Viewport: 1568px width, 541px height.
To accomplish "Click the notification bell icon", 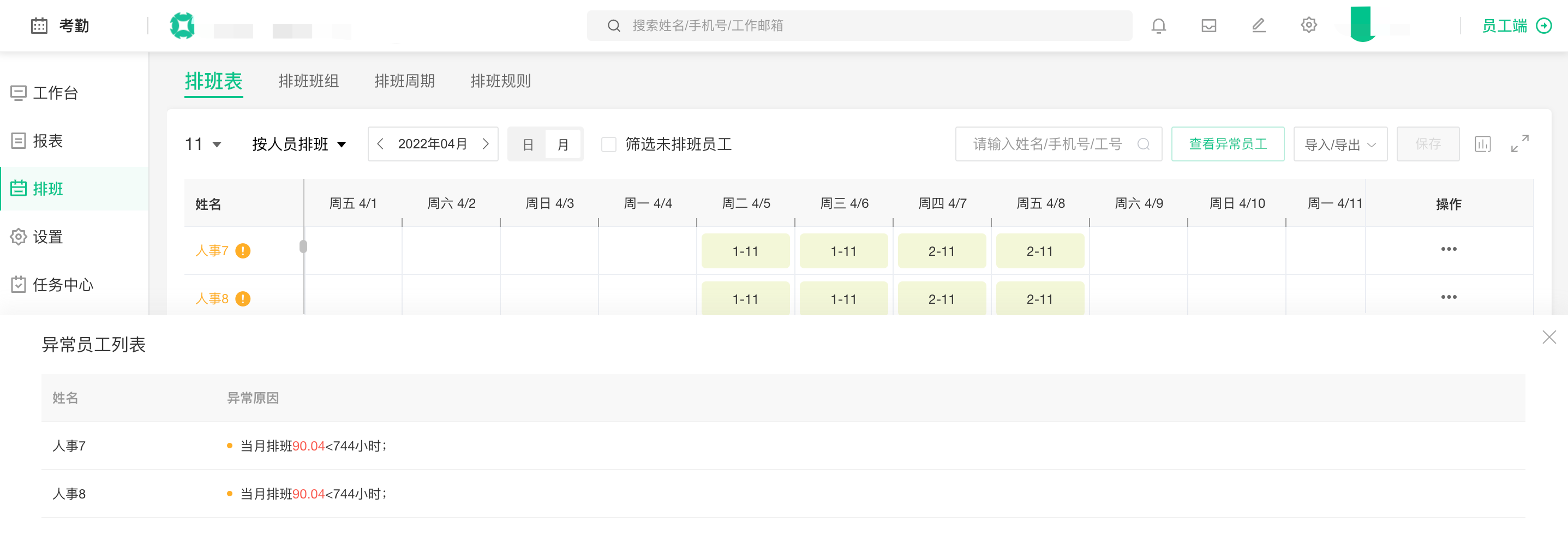I will pos(1158,26).
